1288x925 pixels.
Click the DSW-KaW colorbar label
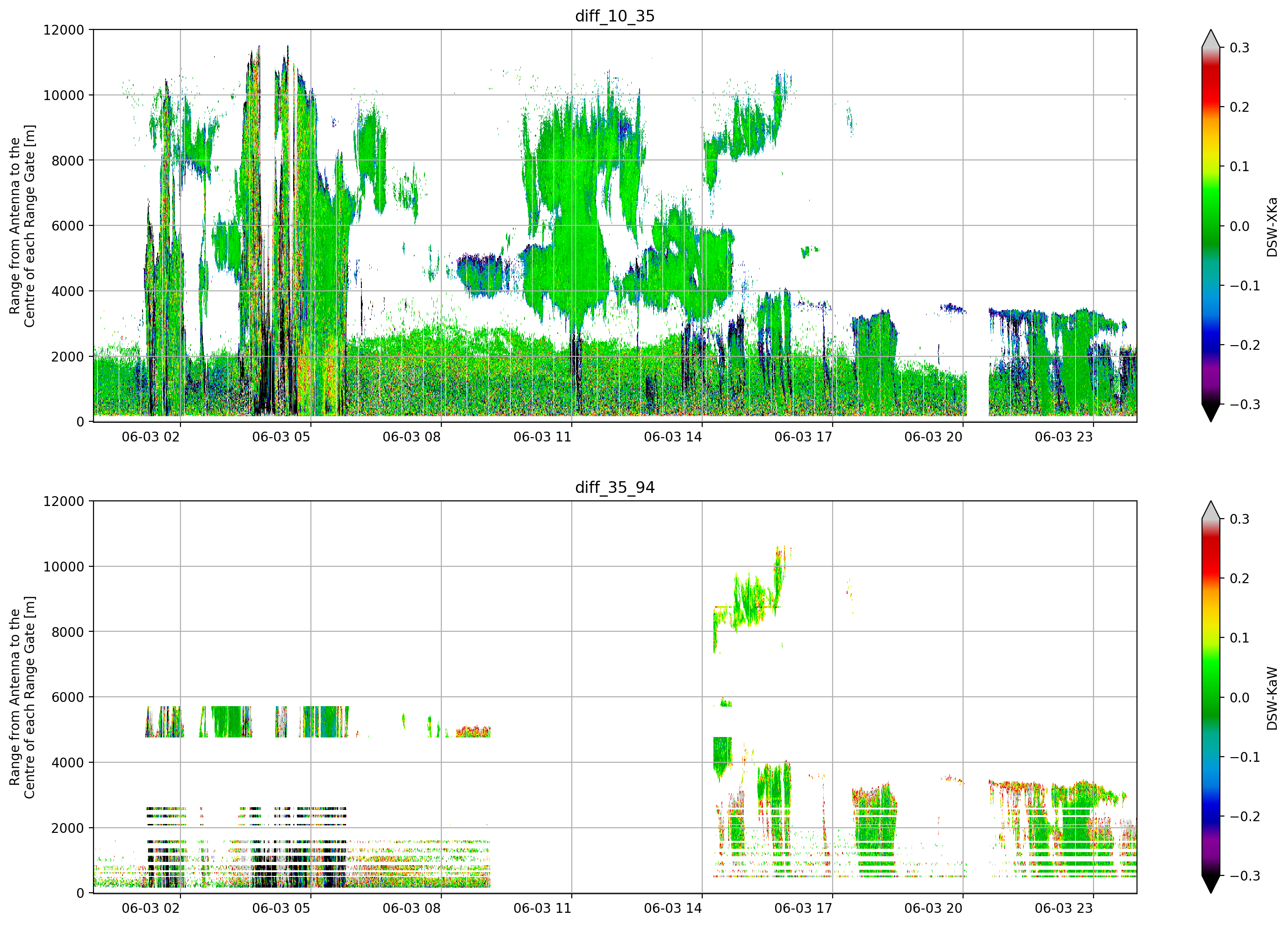click(x=1272, y=698)
